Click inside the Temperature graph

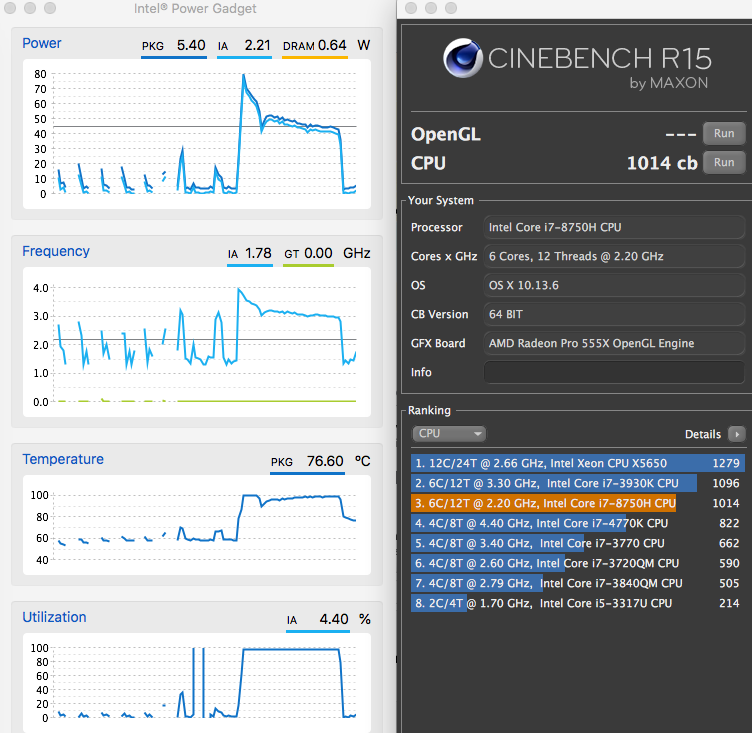[x=197, y=525]
